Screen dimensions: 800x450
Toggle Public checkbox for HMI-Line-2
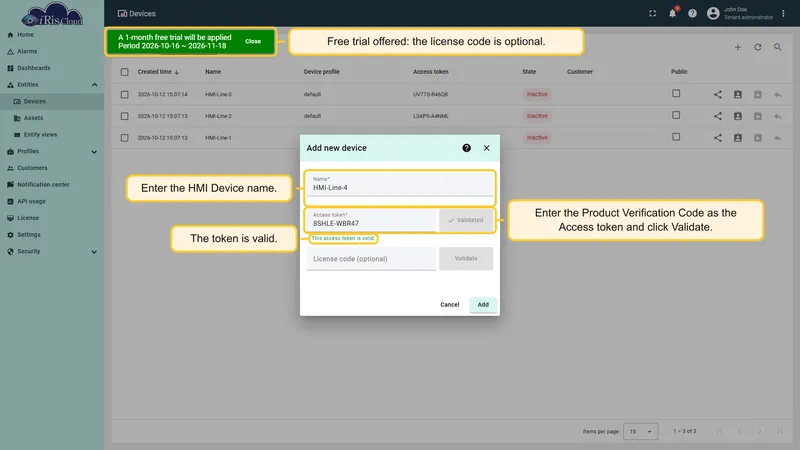tap(676, 115)
